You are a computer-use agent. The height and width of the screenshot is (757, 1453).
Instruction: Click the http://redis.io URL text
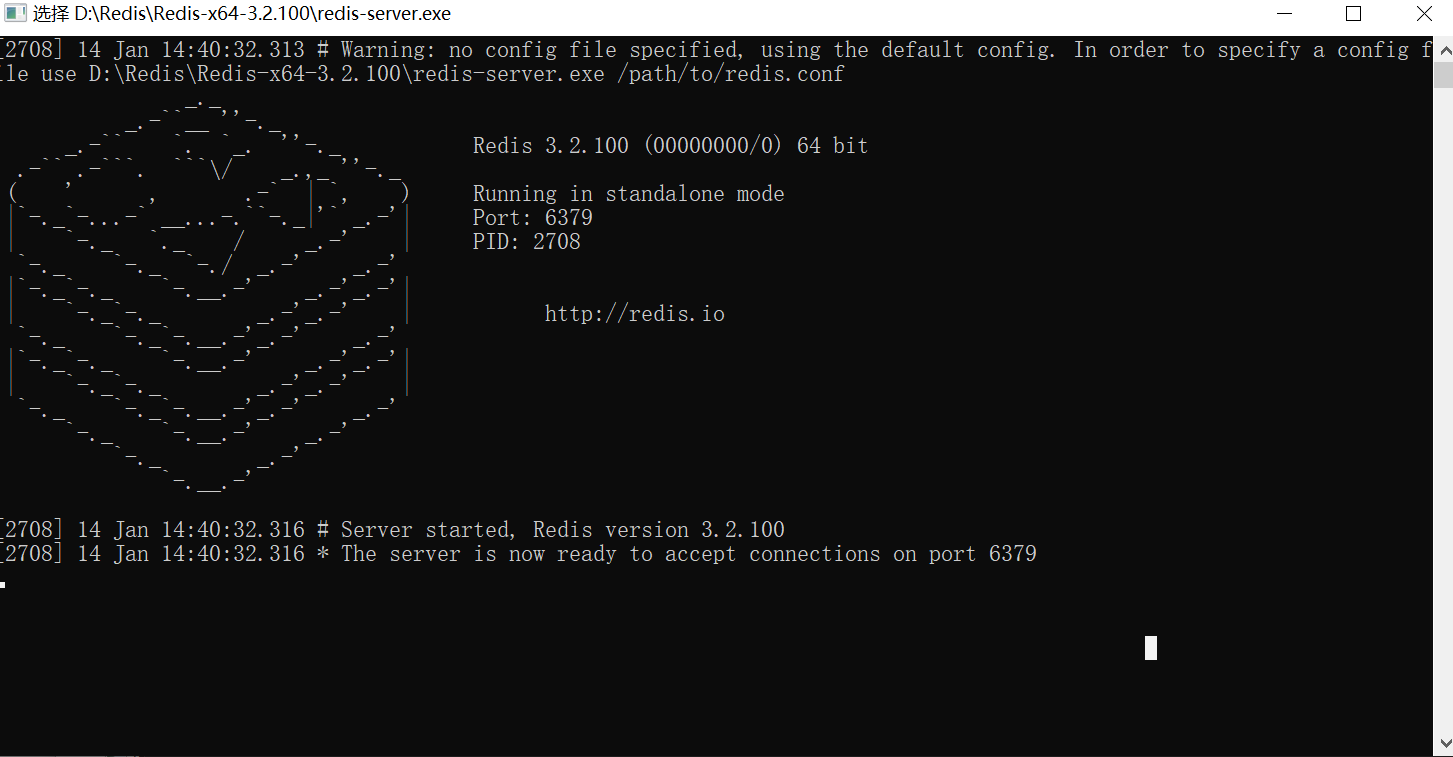click(635, 314)
